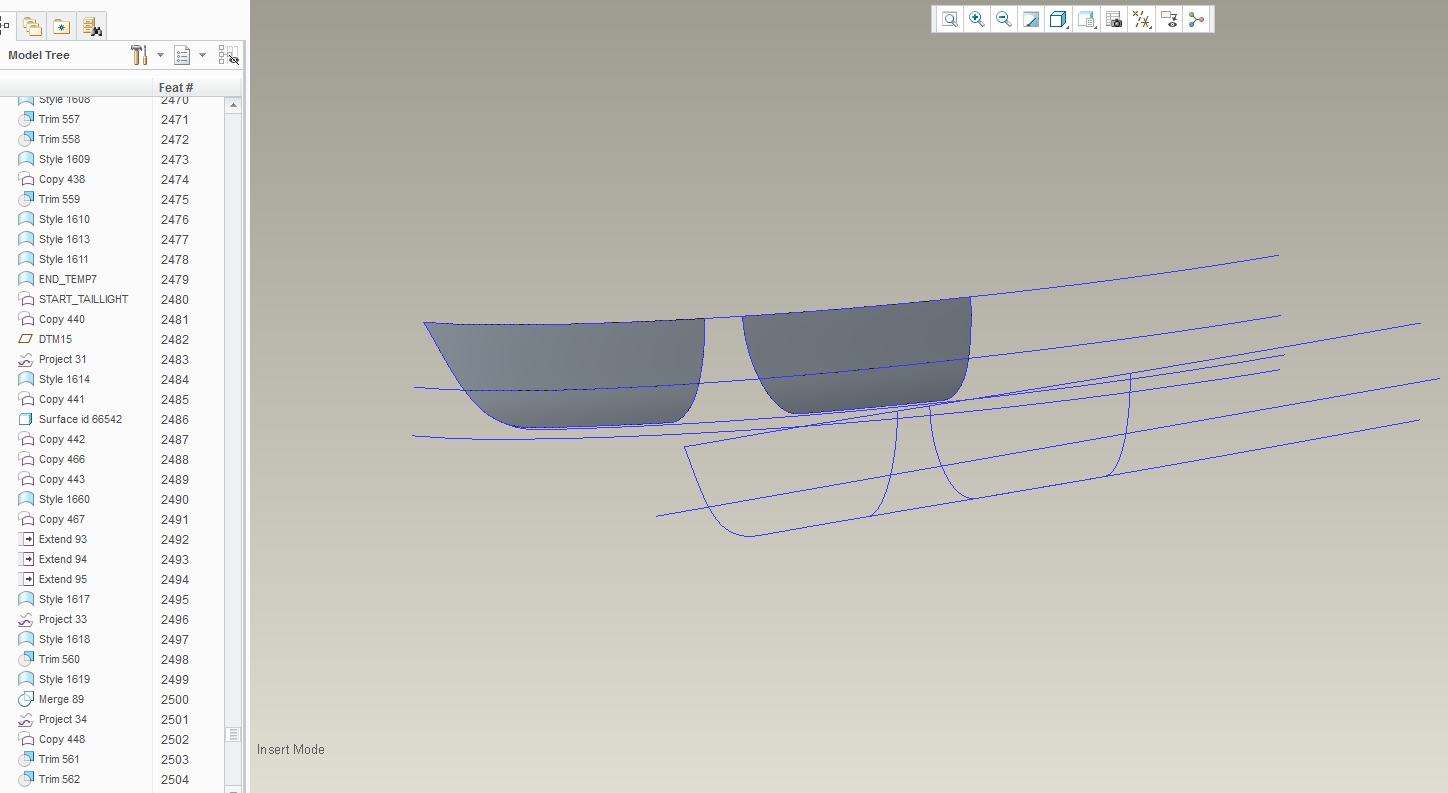Select Extend 93 feature

63,539
